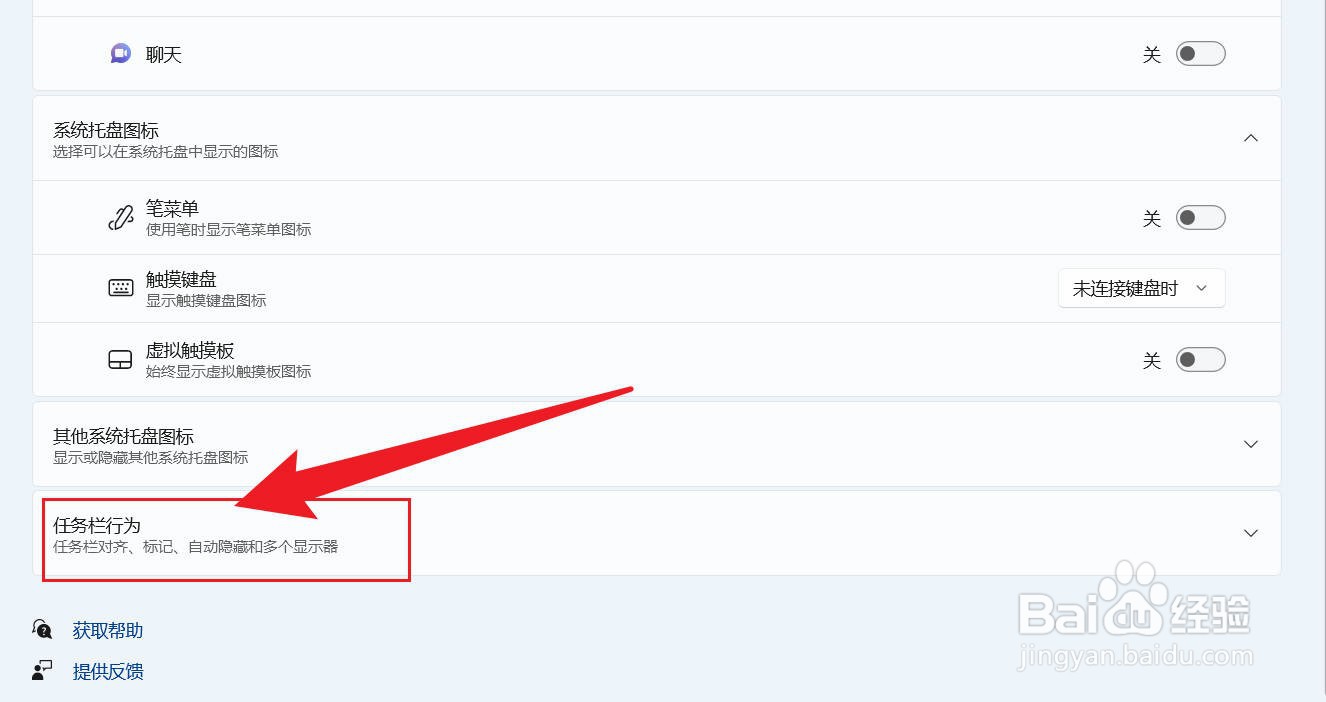Viewport: 1326px width, 702px height.
Task: Click the 系统托盘图标 section header
Action: (657, 138)
